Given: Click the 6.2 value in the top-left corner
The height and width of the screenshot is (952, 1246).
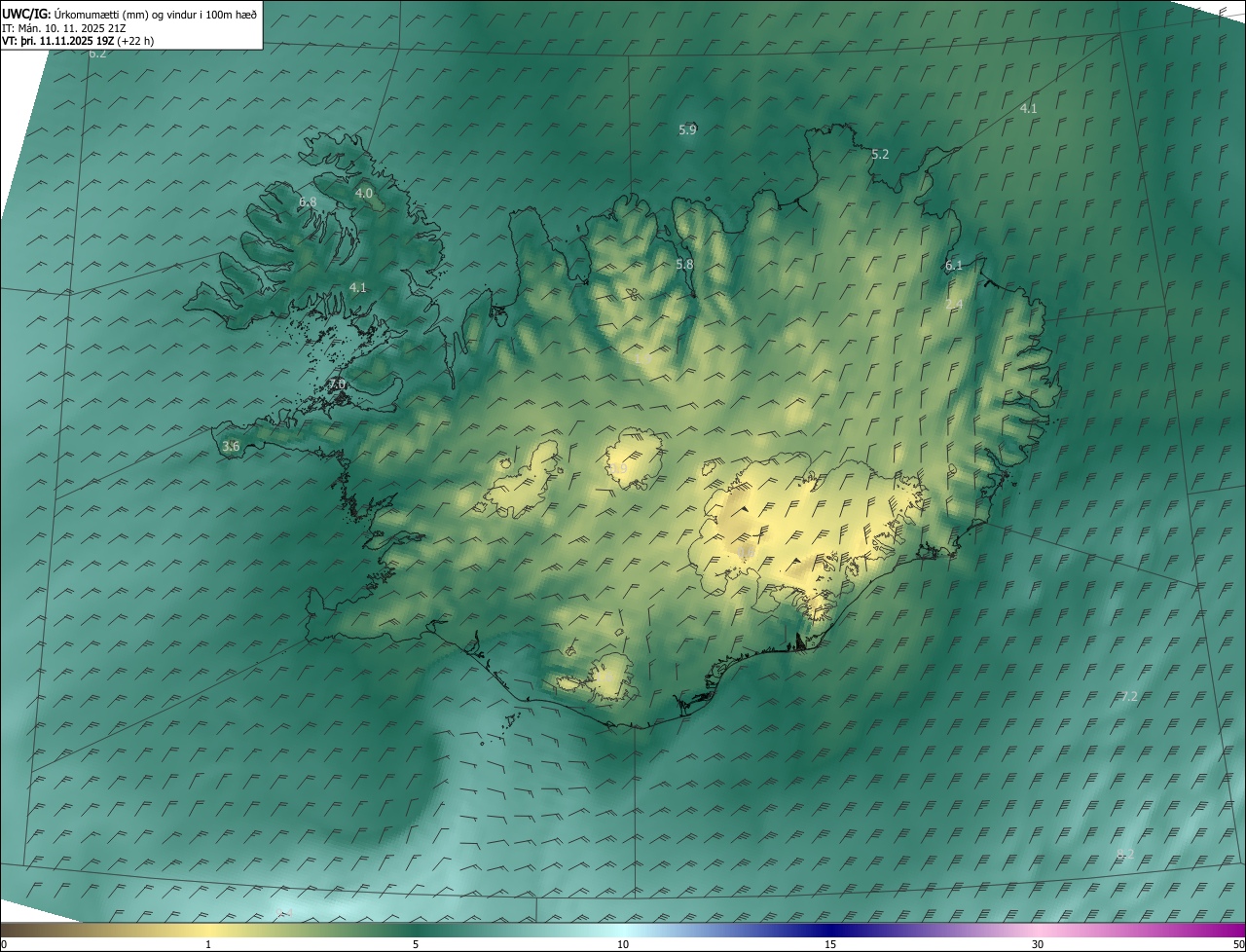Looking at the screenshot, I should 97,54.
